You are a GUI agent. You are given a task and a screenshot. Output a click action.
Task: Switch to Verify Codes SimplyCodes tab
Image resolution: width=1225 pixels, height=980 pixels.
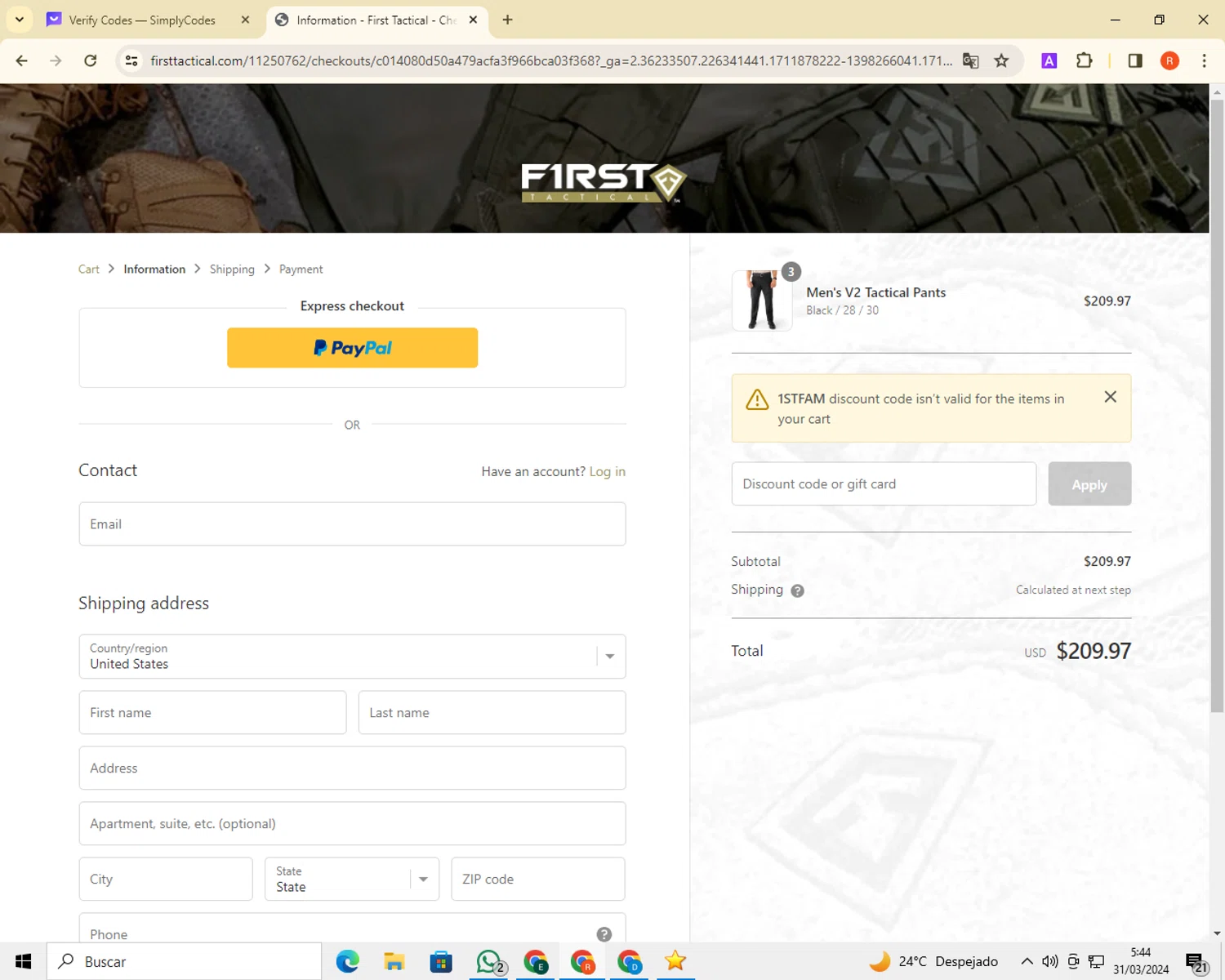pyautogui.click(x=149, y=20)
